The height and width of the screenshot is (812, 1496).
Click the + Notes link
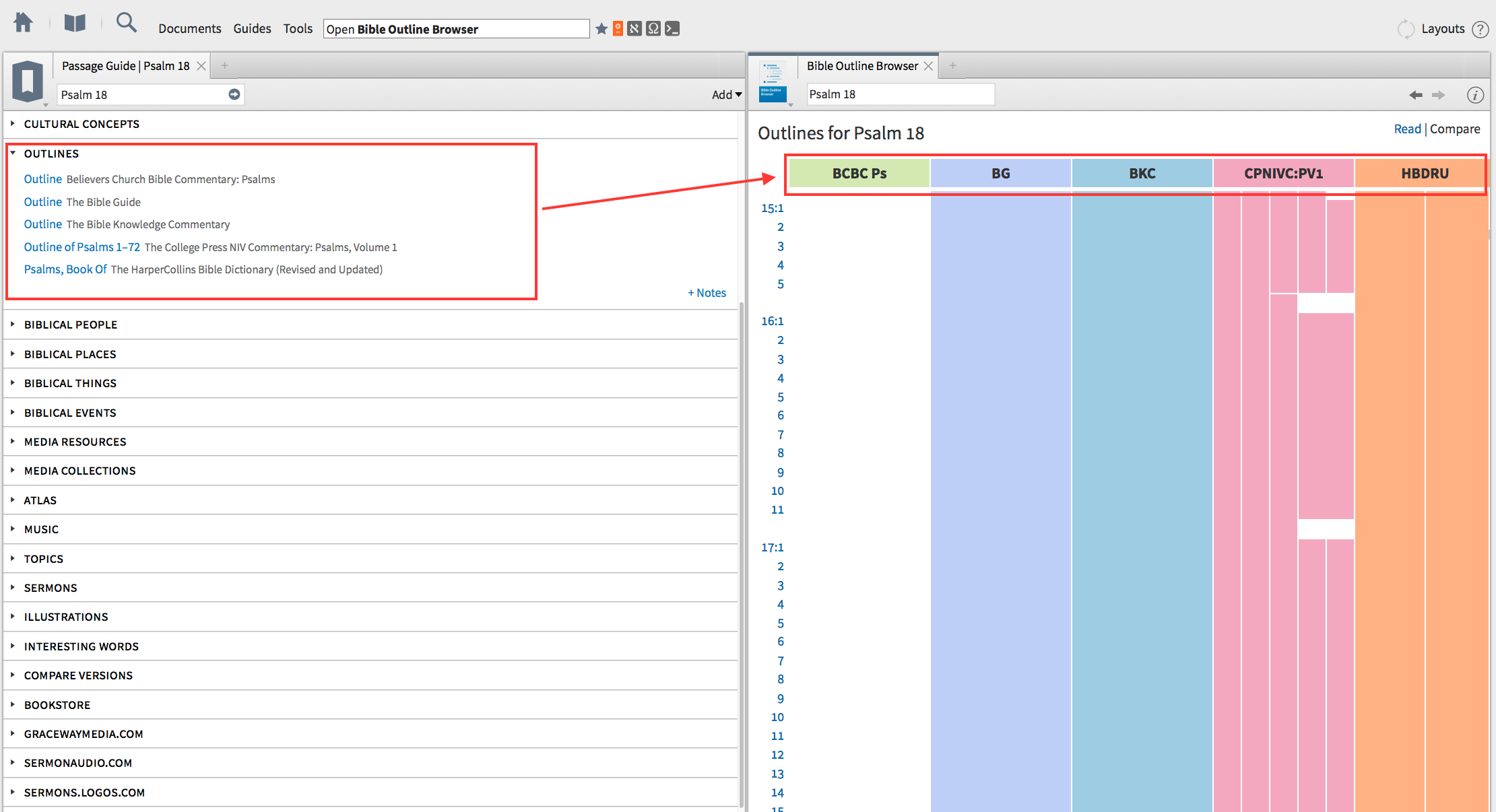pyautogui.click(x=707, y=293)
